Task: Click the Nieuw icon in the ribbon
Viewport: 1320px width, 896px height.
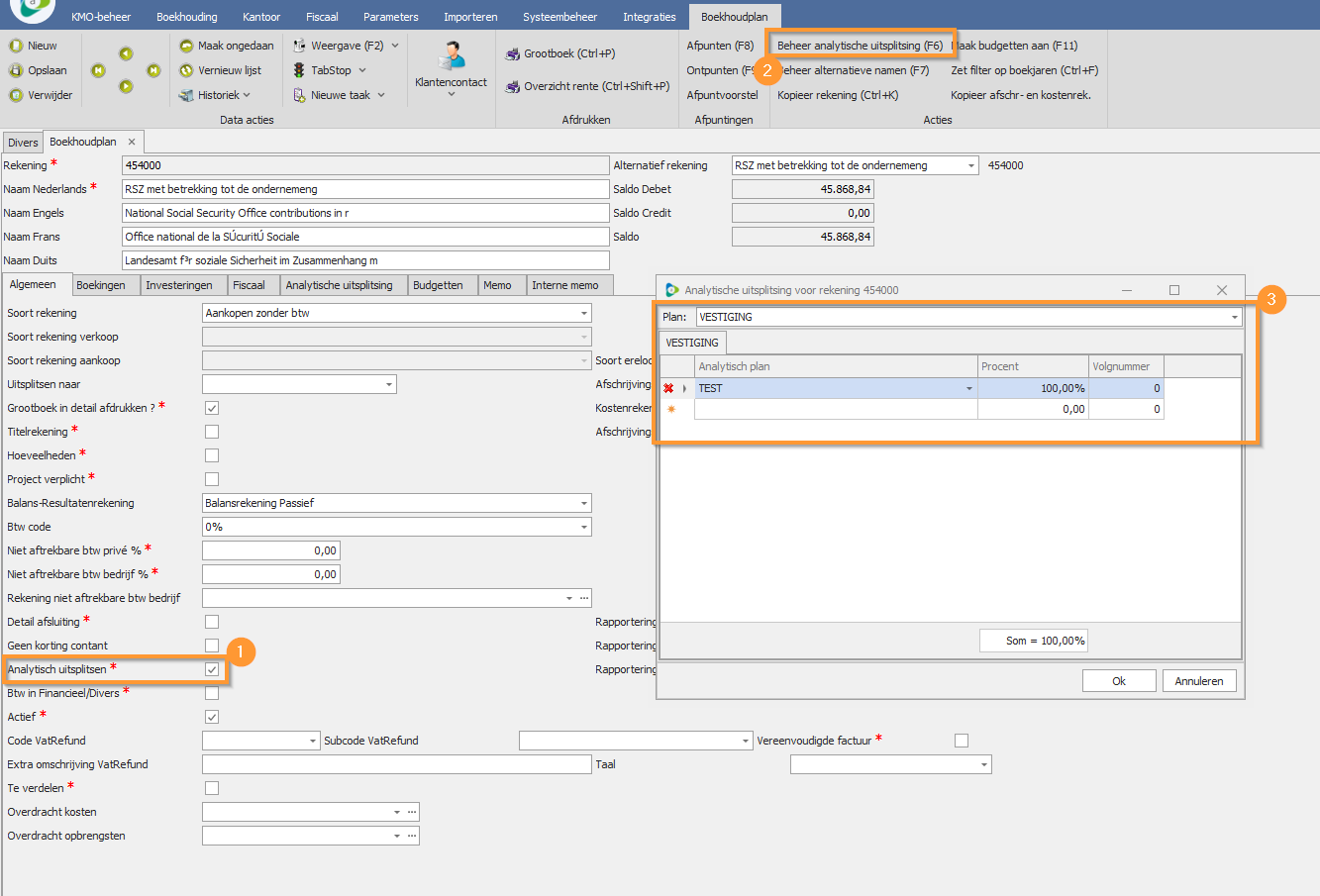Action: tap(16, 46)
